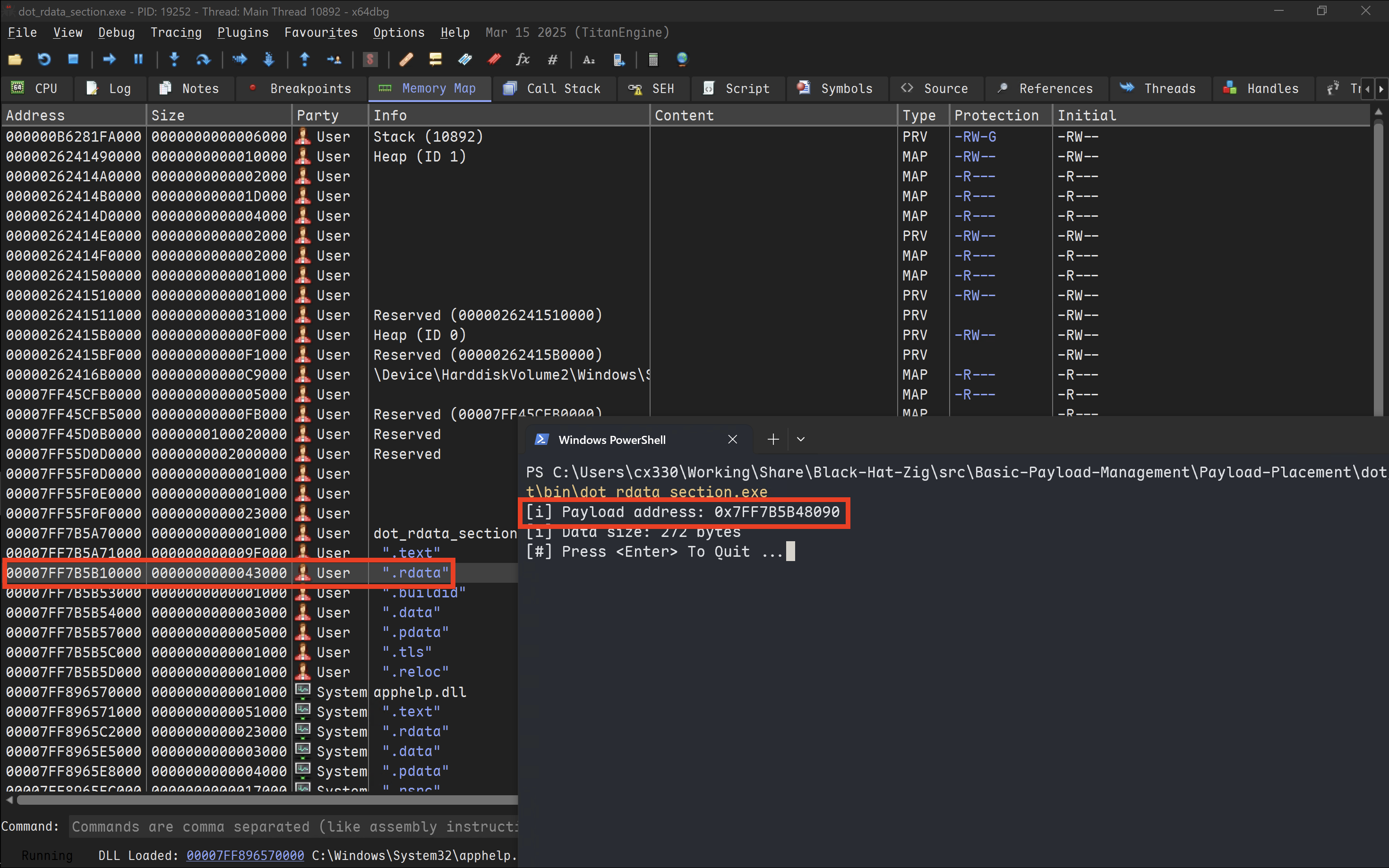Open the Plugins menu

pyautogui.click(x=243, y=33)
